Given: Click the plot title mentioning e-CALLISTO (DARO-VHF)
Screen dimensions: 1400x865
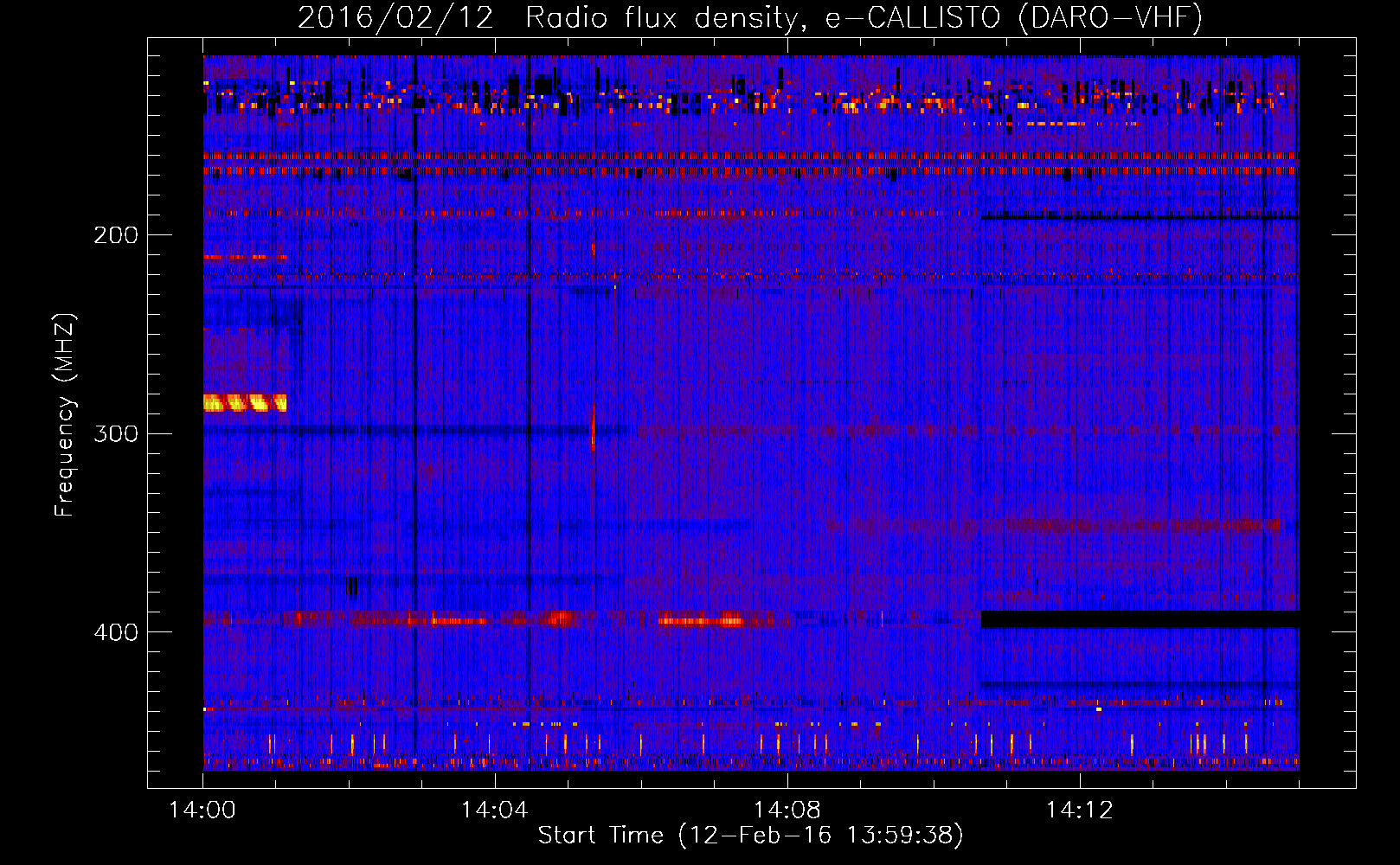Looking at the screenshot, I should point(750,17).
